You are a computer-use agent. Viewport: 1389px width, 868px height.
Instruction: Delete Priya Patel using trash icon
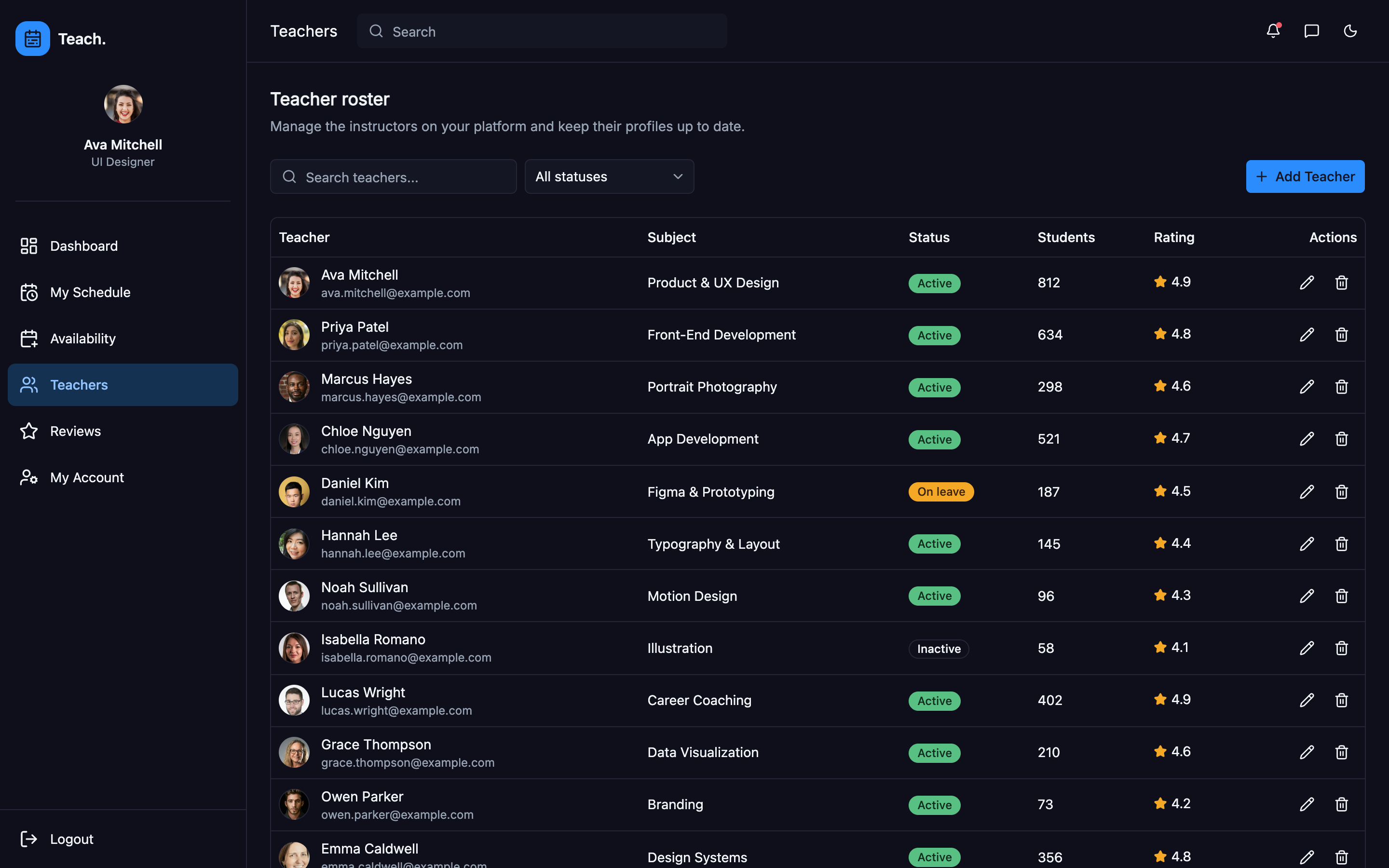(1341, 335)
